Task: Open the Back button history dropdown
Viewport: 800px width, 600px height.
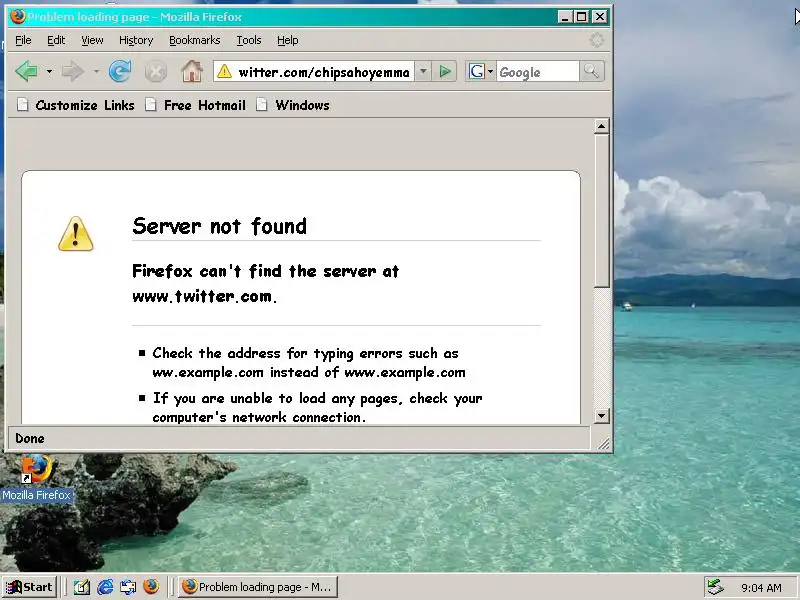Action: tap(49, 71)
